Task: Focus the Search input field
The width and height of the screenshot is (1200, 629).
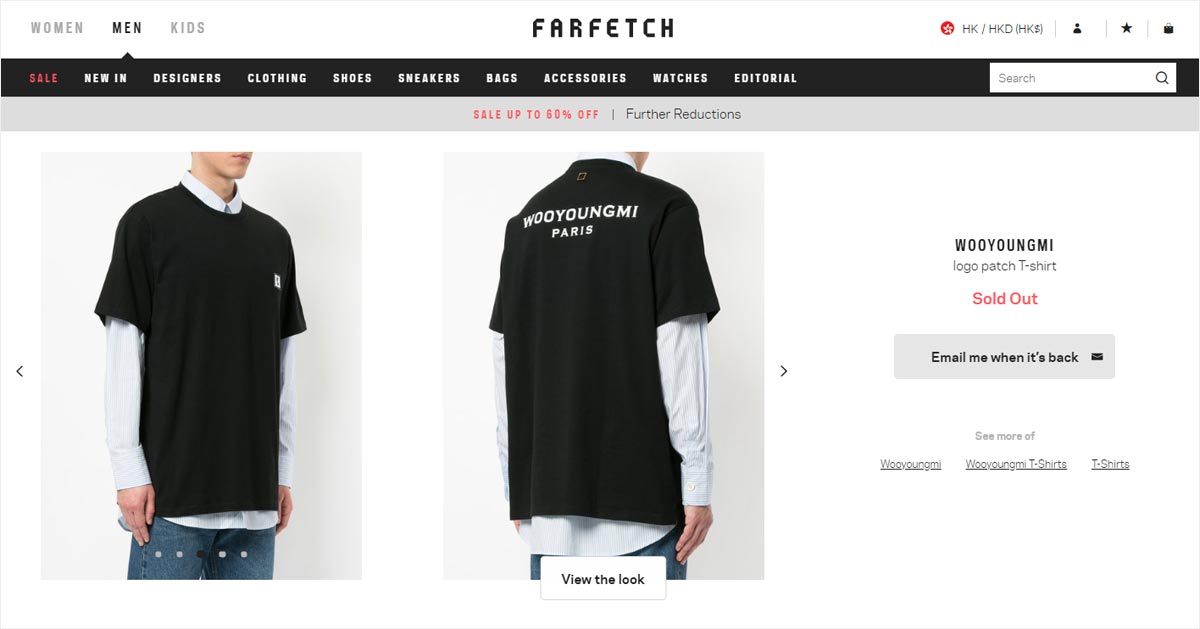Action: click(1070, 78)
